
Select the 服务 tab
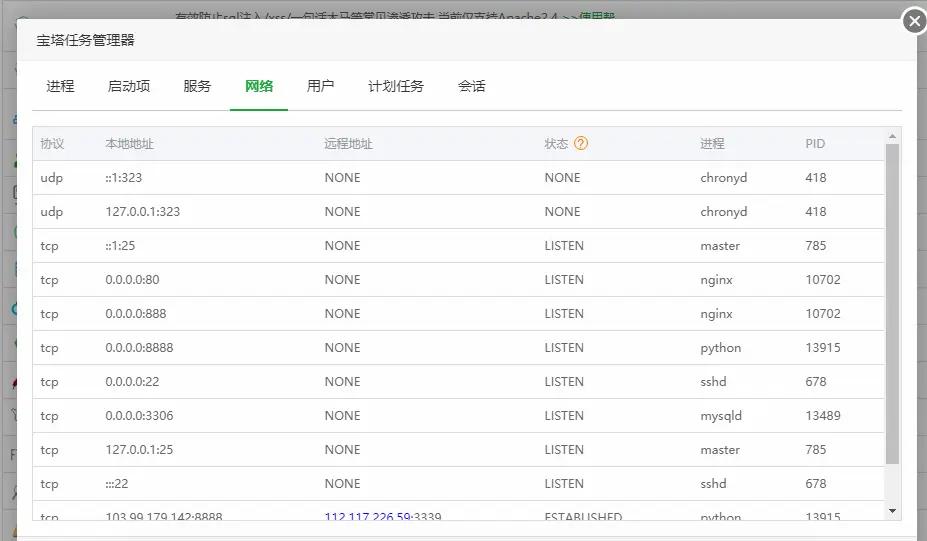pos(197,86)
